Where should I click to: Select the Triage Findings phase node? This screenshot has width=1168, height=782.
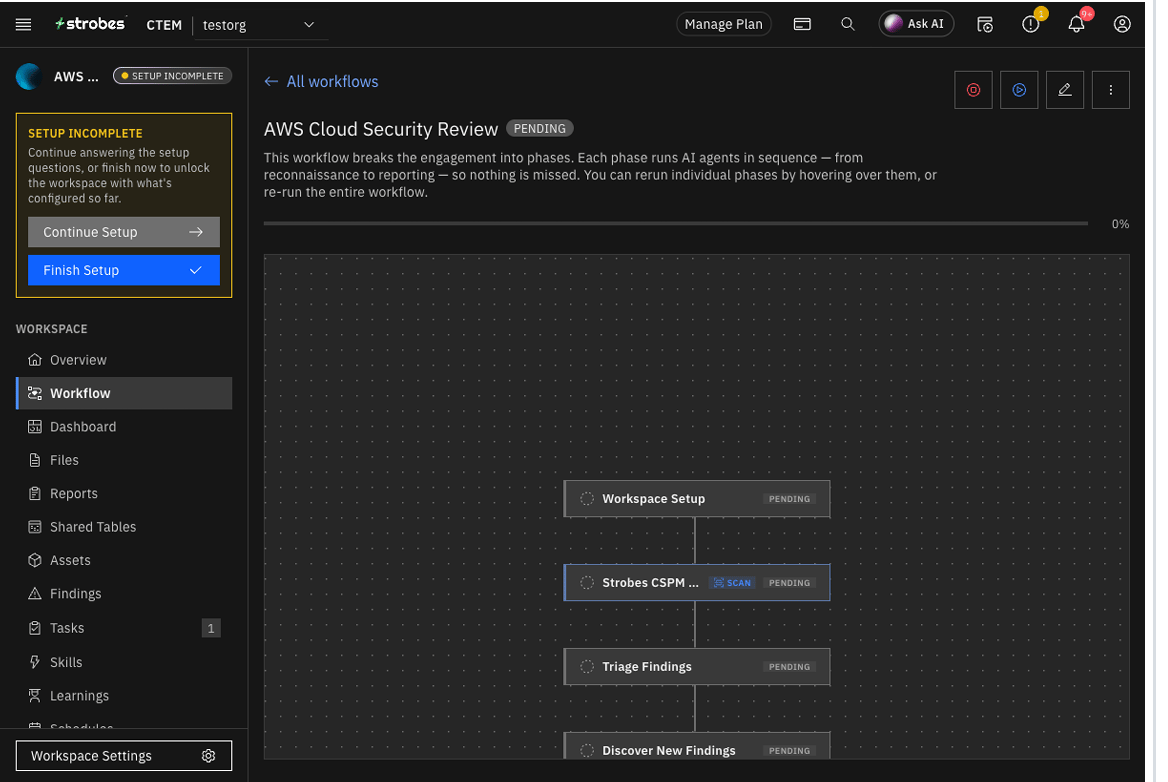tap(696, 667)
